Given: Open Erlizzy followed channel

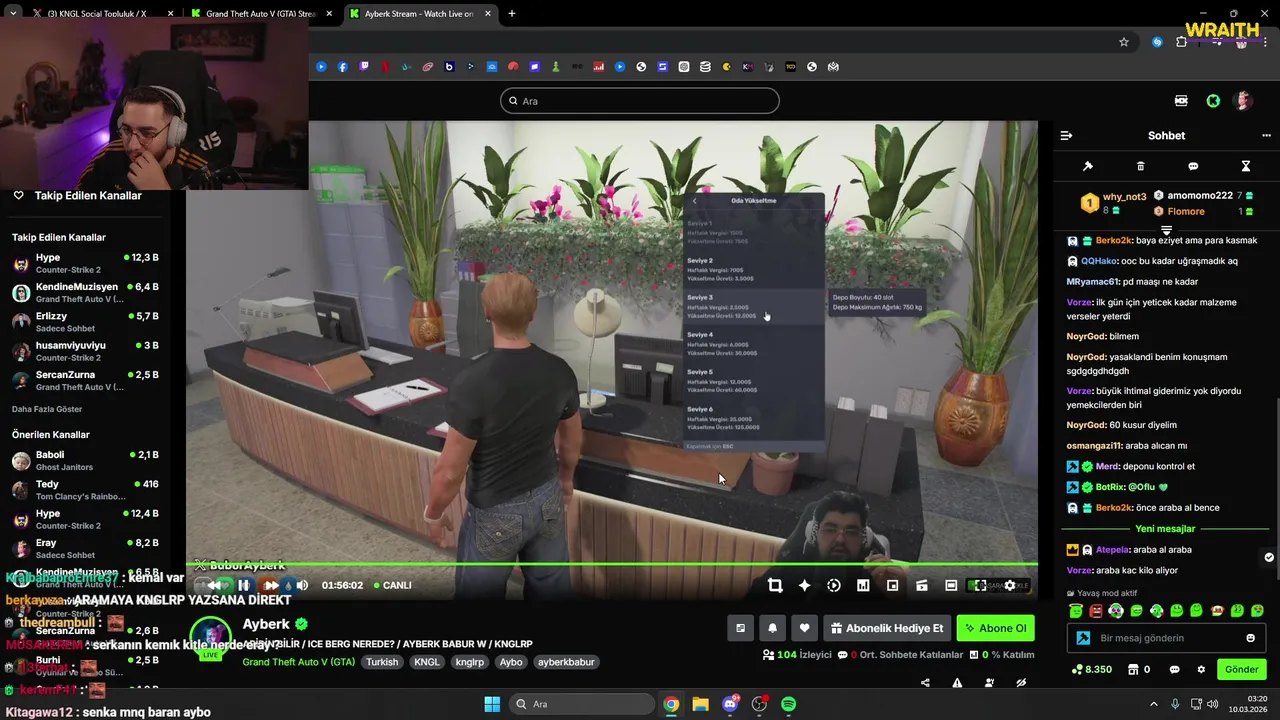Looking at the screenshot, I should pyautogui.click(x=85, y=322).
